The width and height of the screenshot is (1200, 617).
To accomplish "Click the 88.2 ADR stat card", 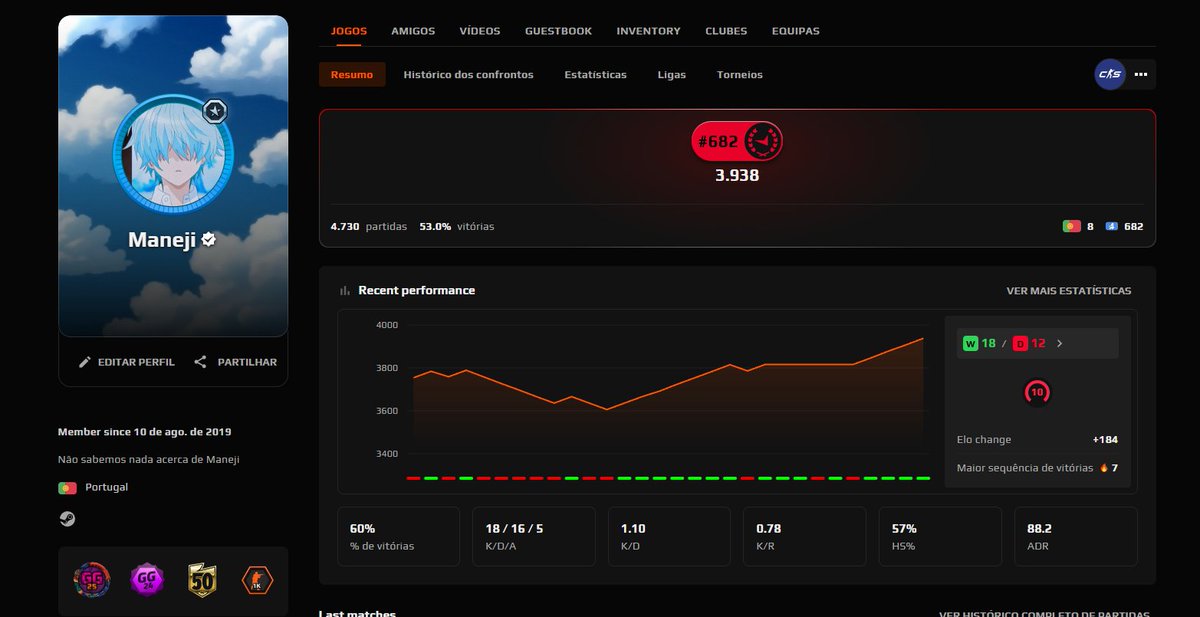I will tap(1075, 536).
